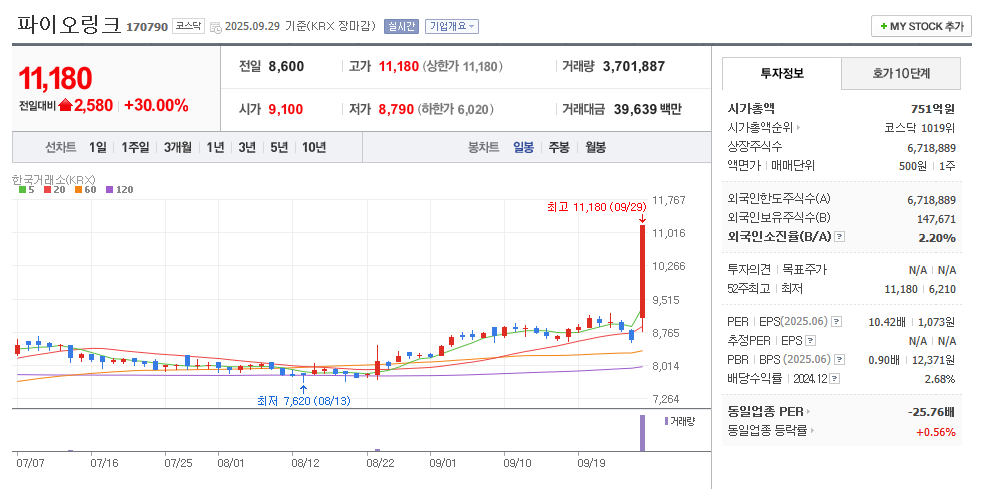Click help icon next to 외국인소진율(B/A)
The height and width of the screenshot is (489, 991).
coord(839,237)
